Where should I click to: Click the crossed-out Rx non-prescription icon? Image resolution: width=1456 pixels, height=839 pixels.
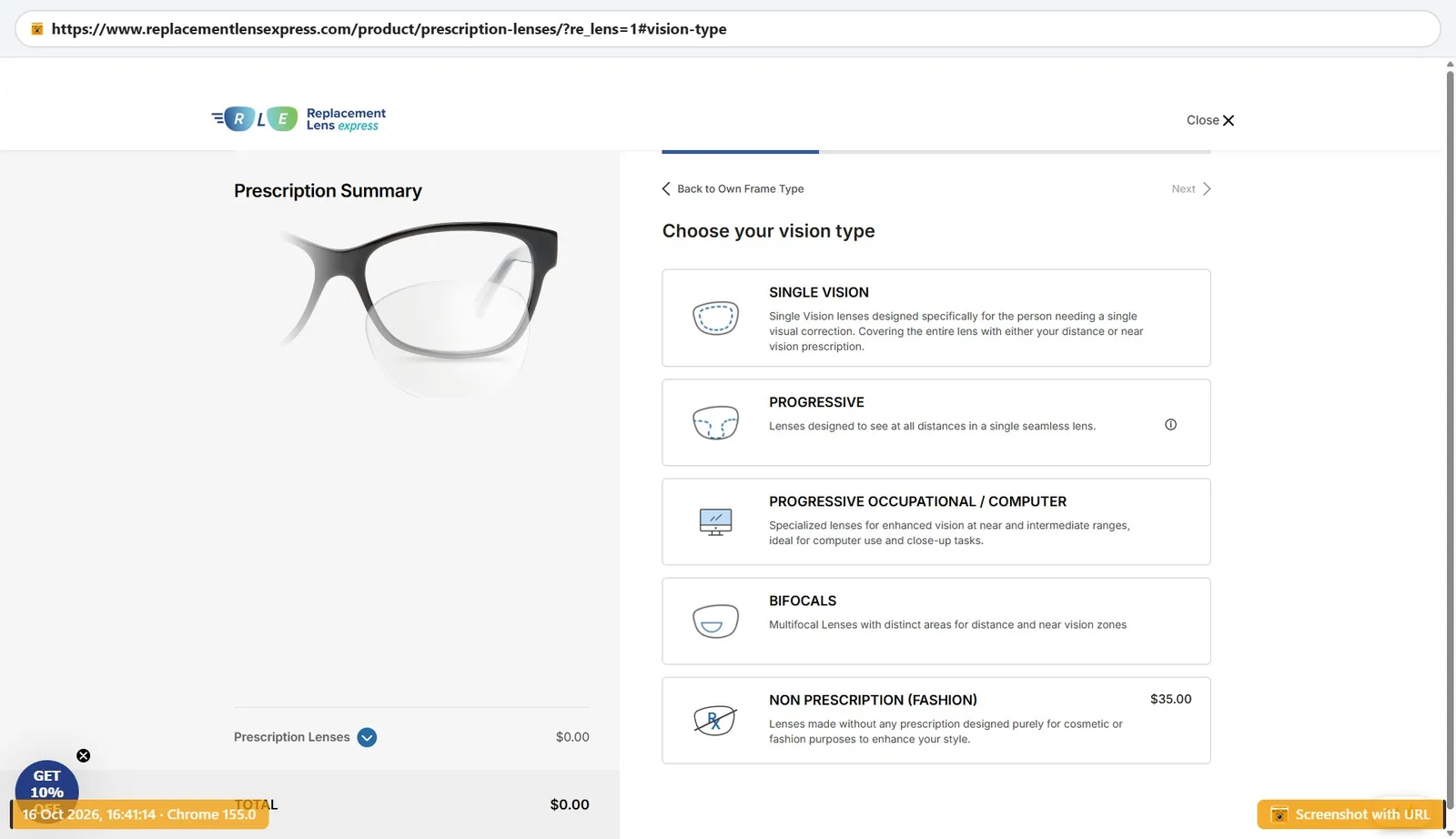(715, 721)
